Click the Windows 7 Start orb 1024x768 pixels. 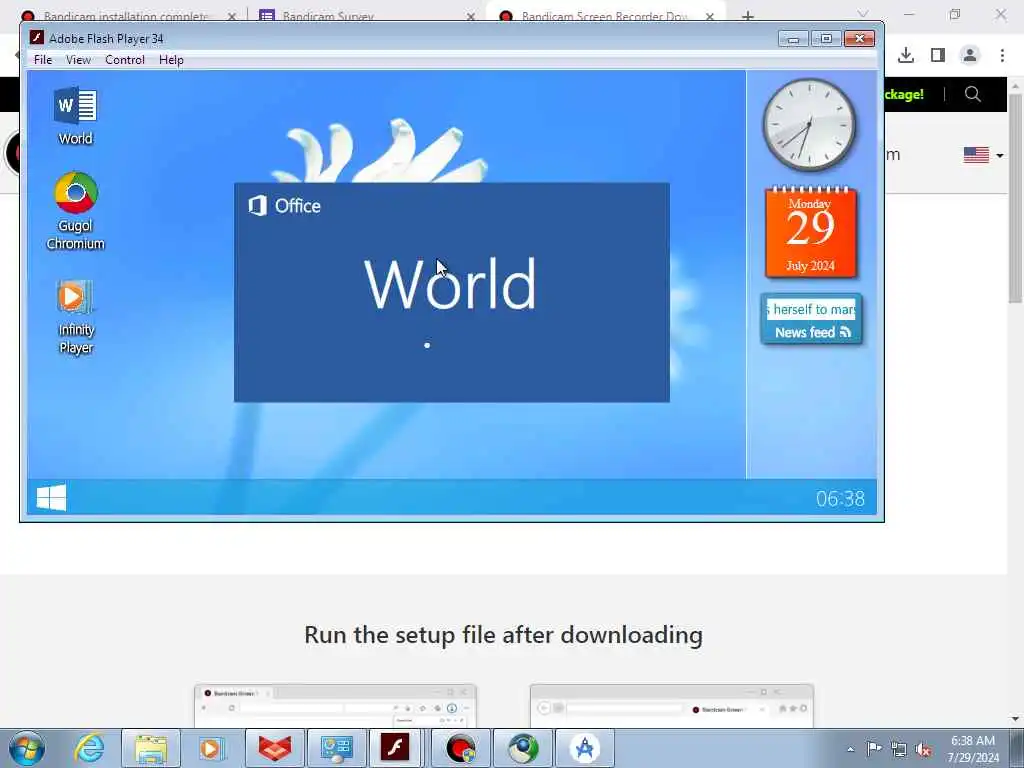[27, 748]
